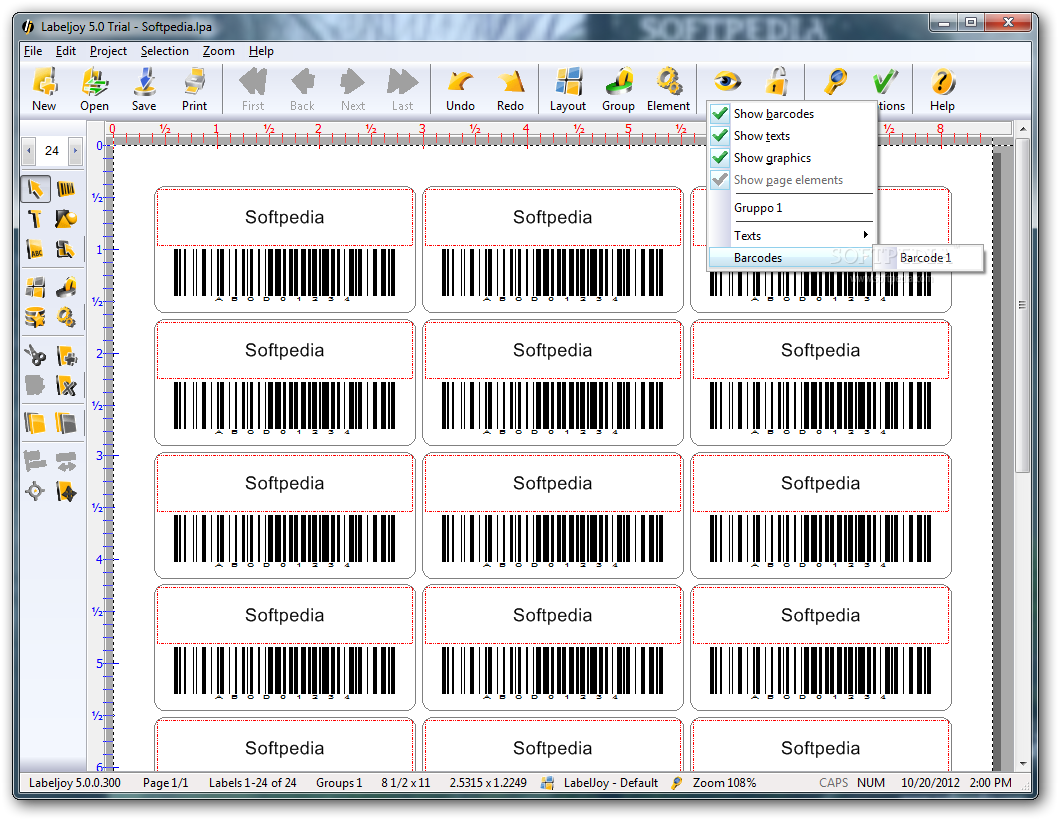Open the Project menu
This screenshot has height=820, width=1059.
(x=108, y=51)
